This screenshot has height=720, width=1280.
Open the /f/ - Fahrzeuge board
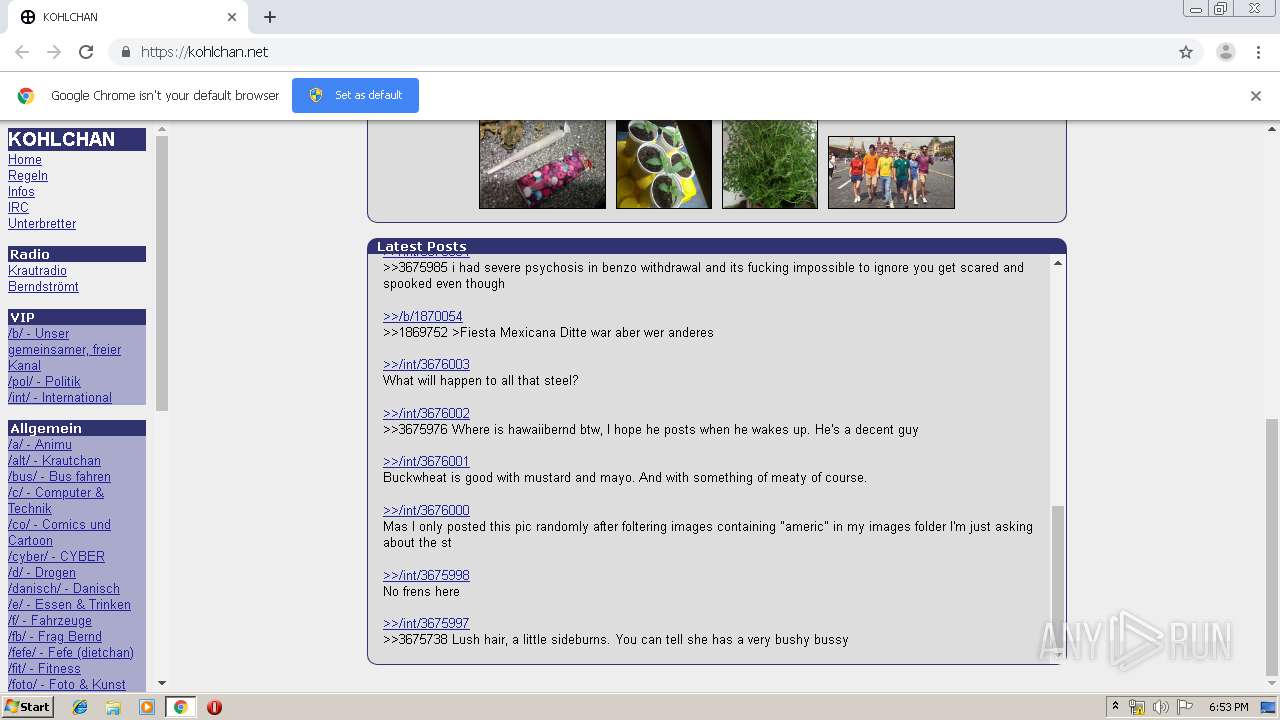click(50, 621)
